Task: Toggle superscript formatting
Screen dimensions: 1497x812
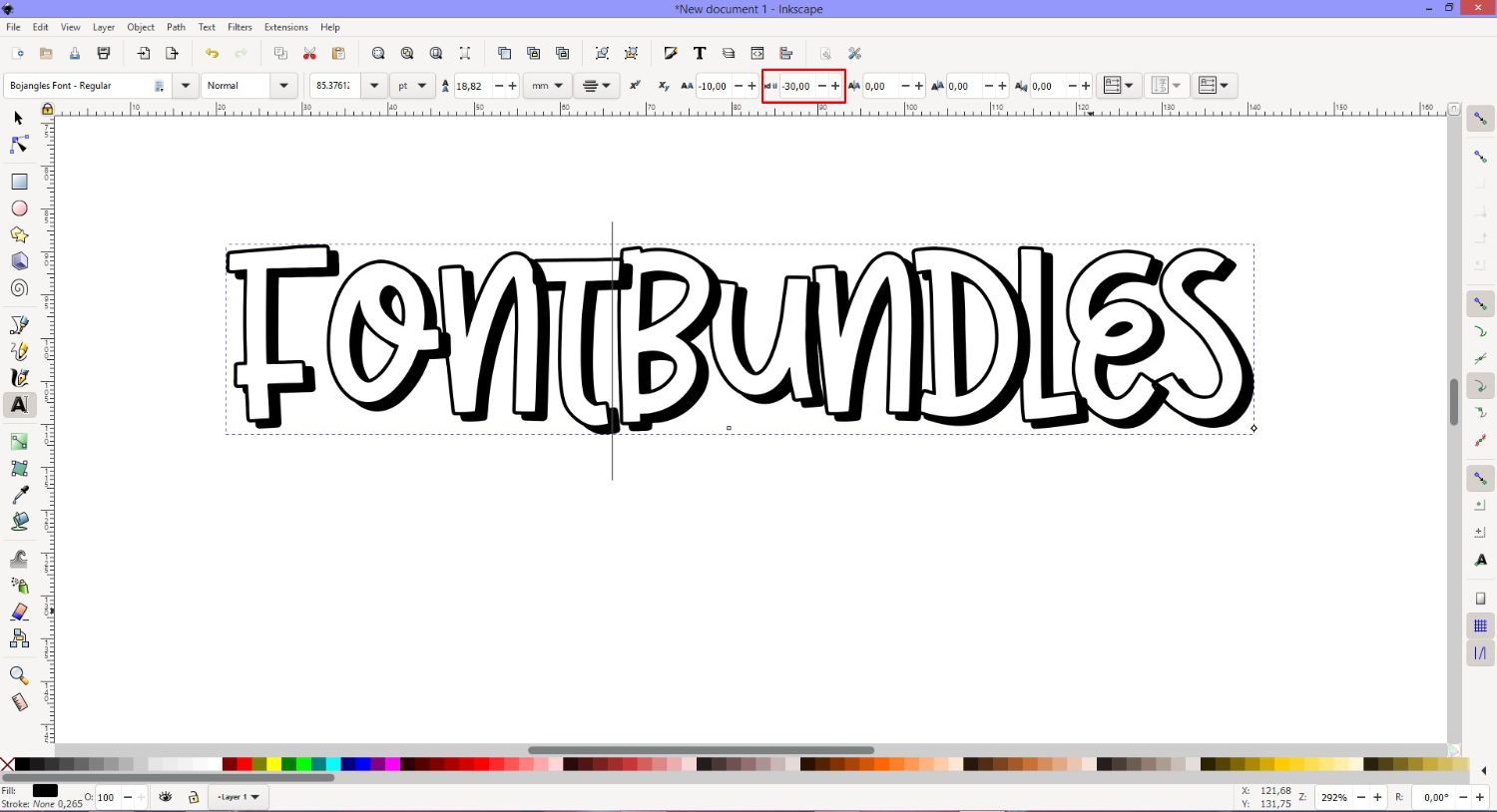Action: click(x=635, y=86)
